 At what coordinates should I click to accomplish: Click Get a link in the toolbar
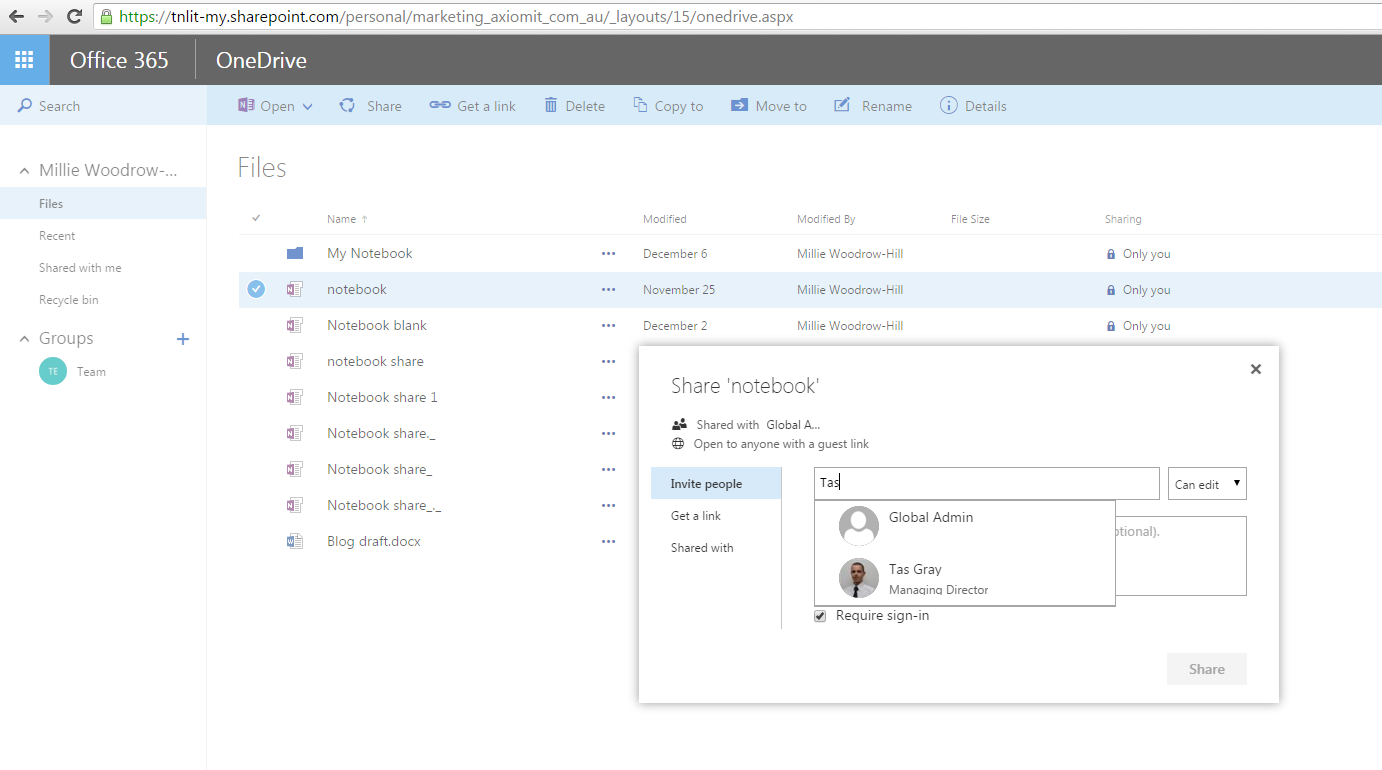click(473, 106)
